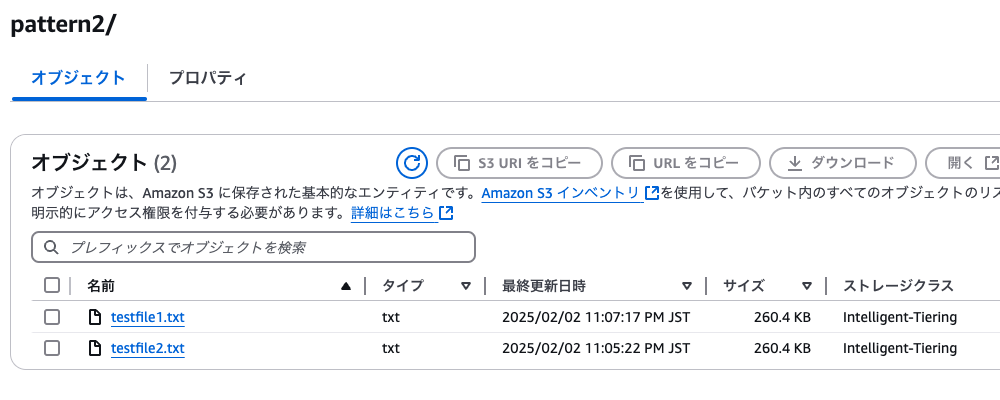Click download arrow icon in ダウンロード button
This screenshot has height=400, width=1000.
tap(794, 163)
